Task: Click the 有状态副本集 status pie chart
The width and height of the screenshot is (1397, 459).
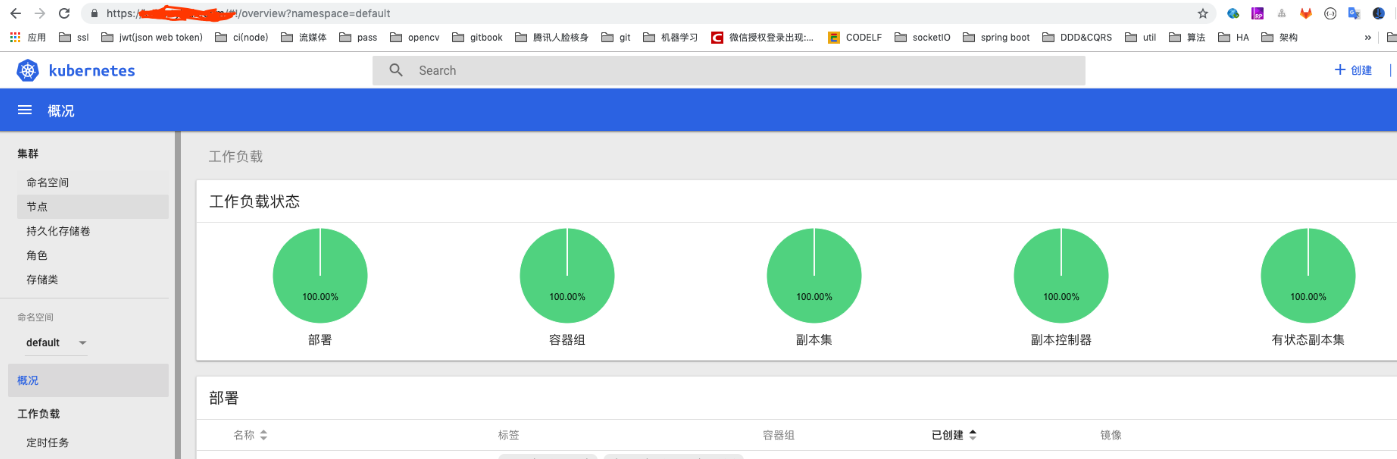Action: click(x=1308, y=276)
